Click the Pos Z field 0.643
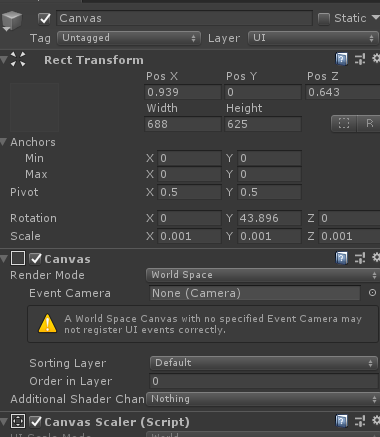The width and height of the screenshot is (380, 437). click(343, 92)
